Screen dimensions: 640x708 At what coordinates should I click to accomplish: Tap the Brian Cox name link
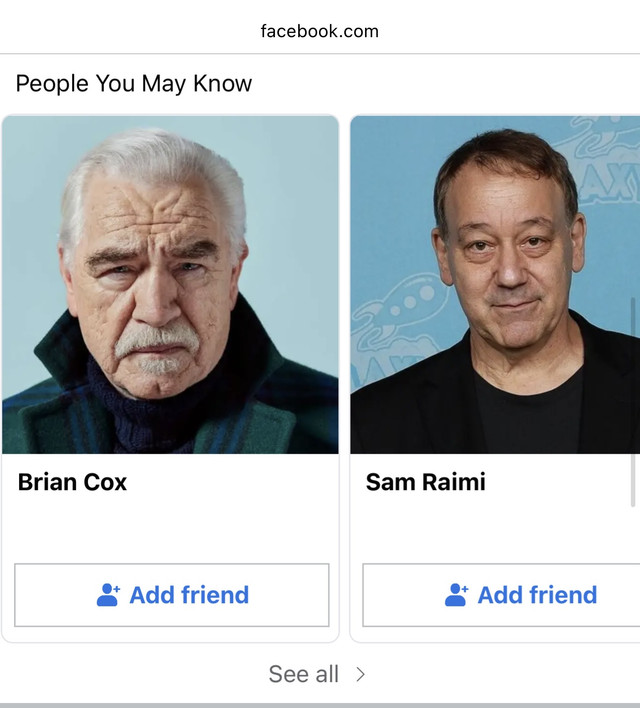click(72, 482)
